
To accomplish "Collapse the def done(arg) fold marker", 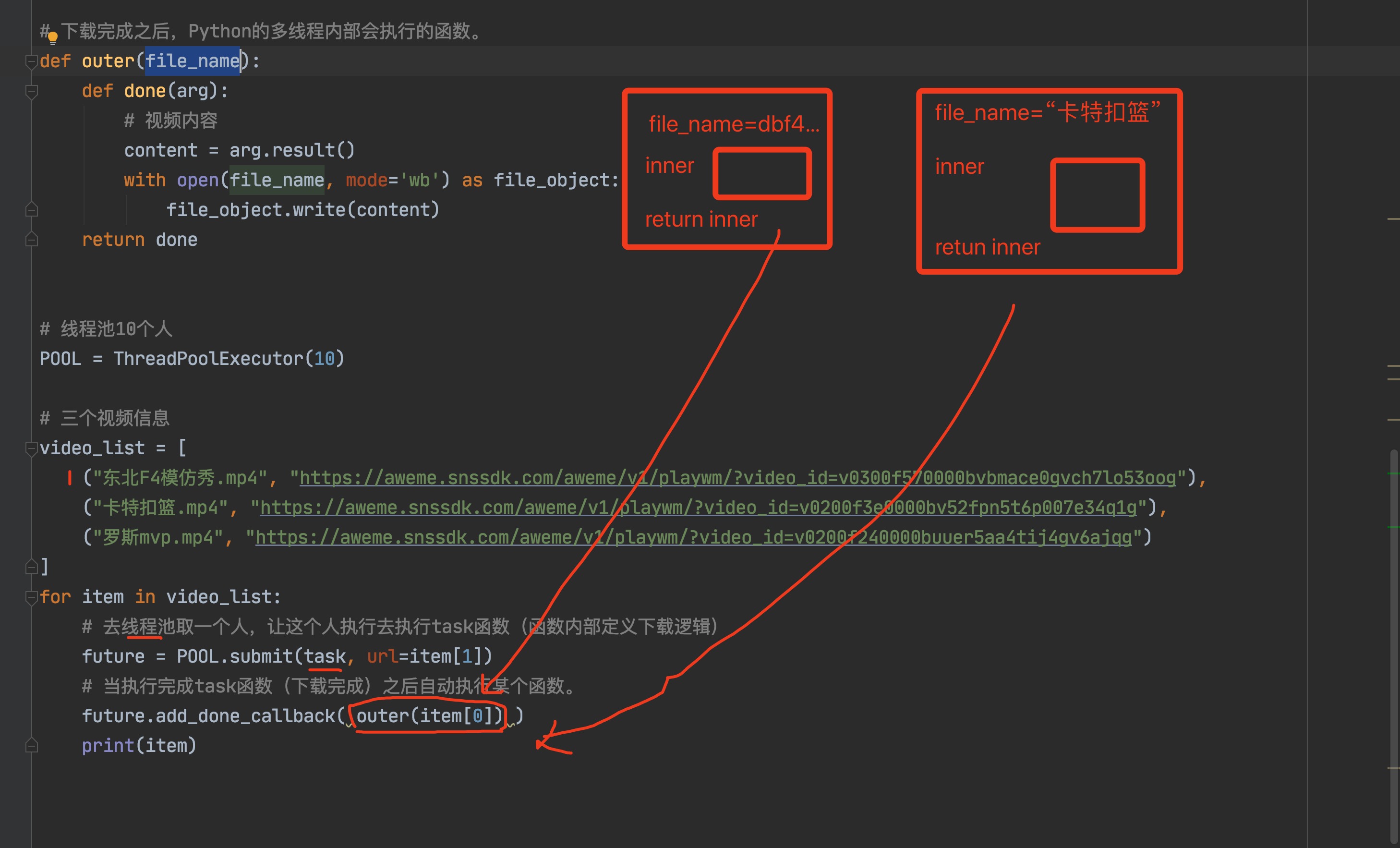I will (x=32, y=91).
